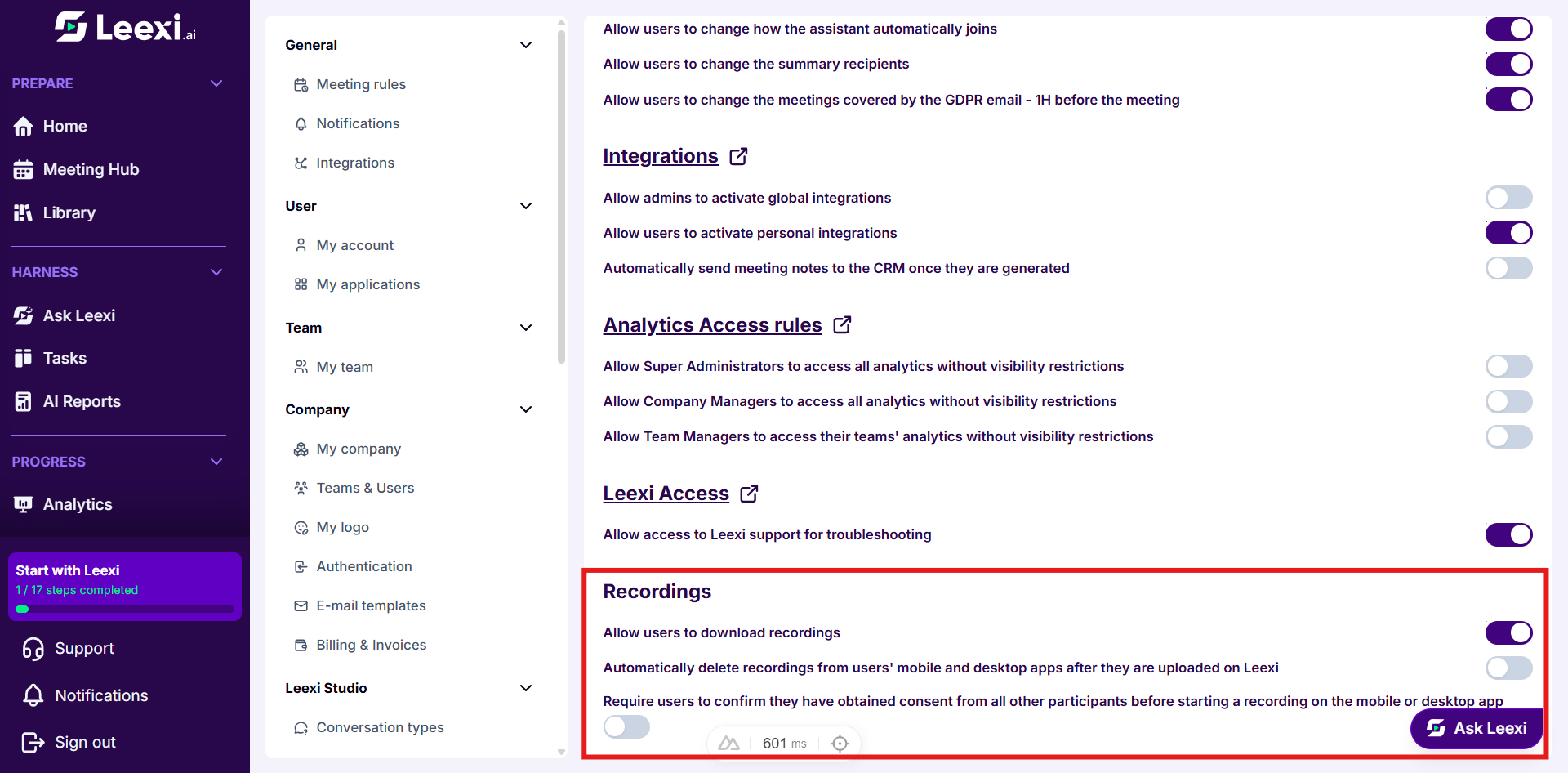Collapse the Team settings group

click(x=526, y=328)
